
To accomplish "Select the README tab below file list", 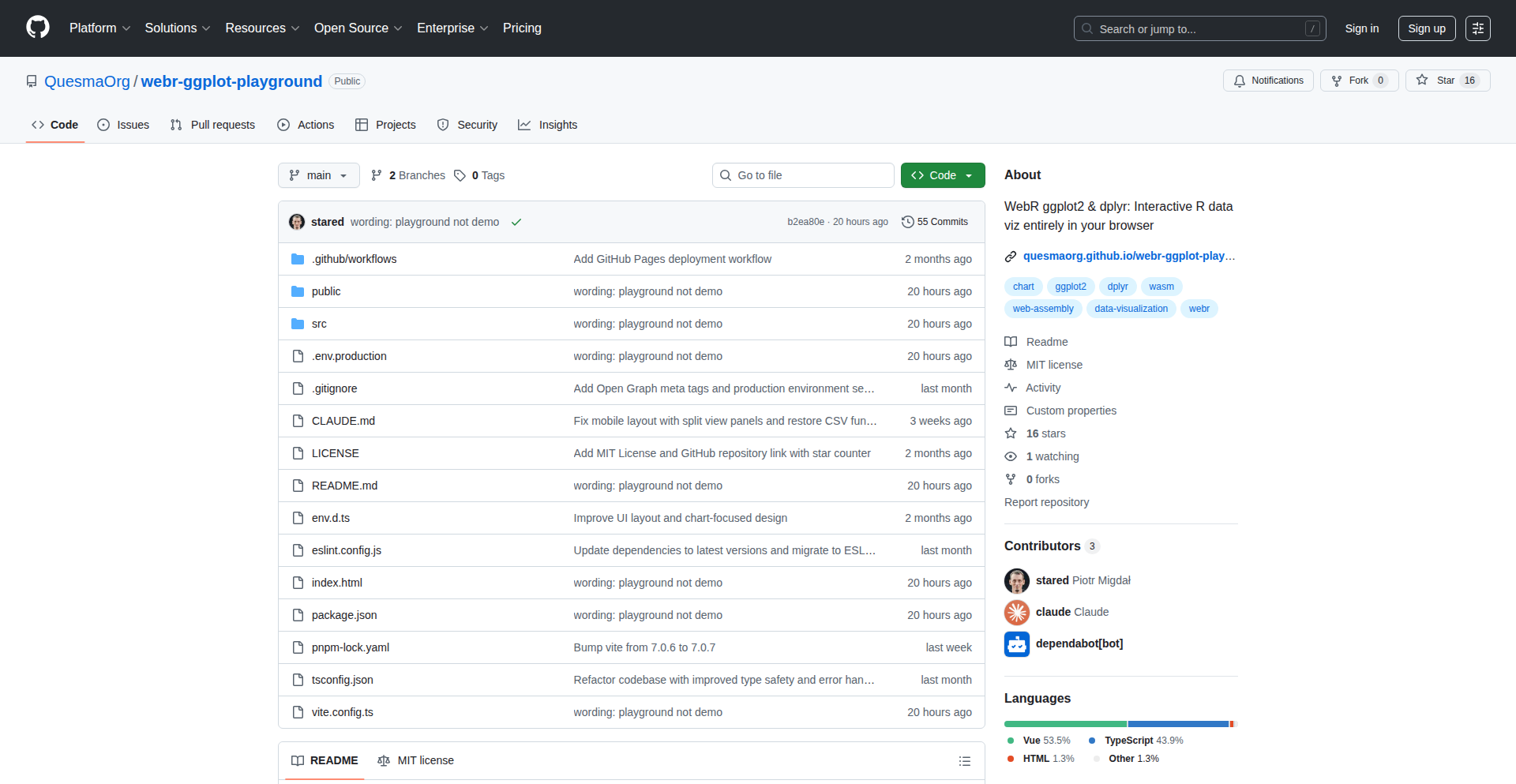I will tap(325, 760).
